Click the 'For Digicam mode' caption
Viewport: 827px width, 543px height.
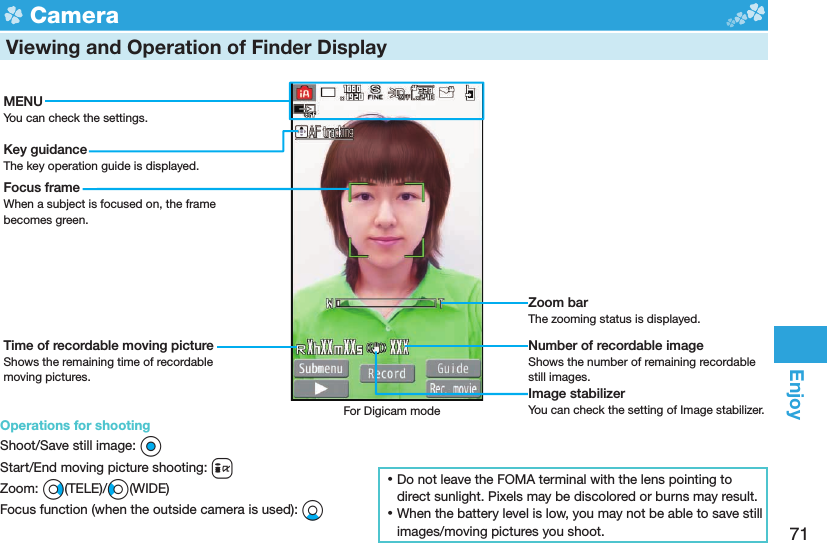pyautogui.click(x=391, y=411)
